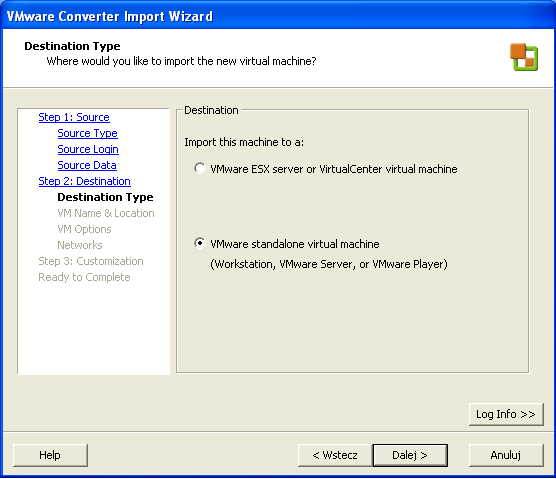Open Step 1: Source link
Viewport: 556px width, 479px height.
pyautogui.click(x=74, y=117)
